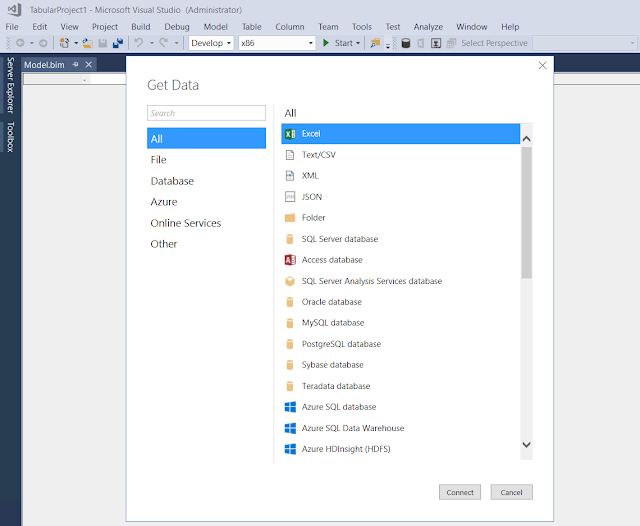The image size is (640, 526).
Task: Click the JSON file icon
Action: point(290,197)
